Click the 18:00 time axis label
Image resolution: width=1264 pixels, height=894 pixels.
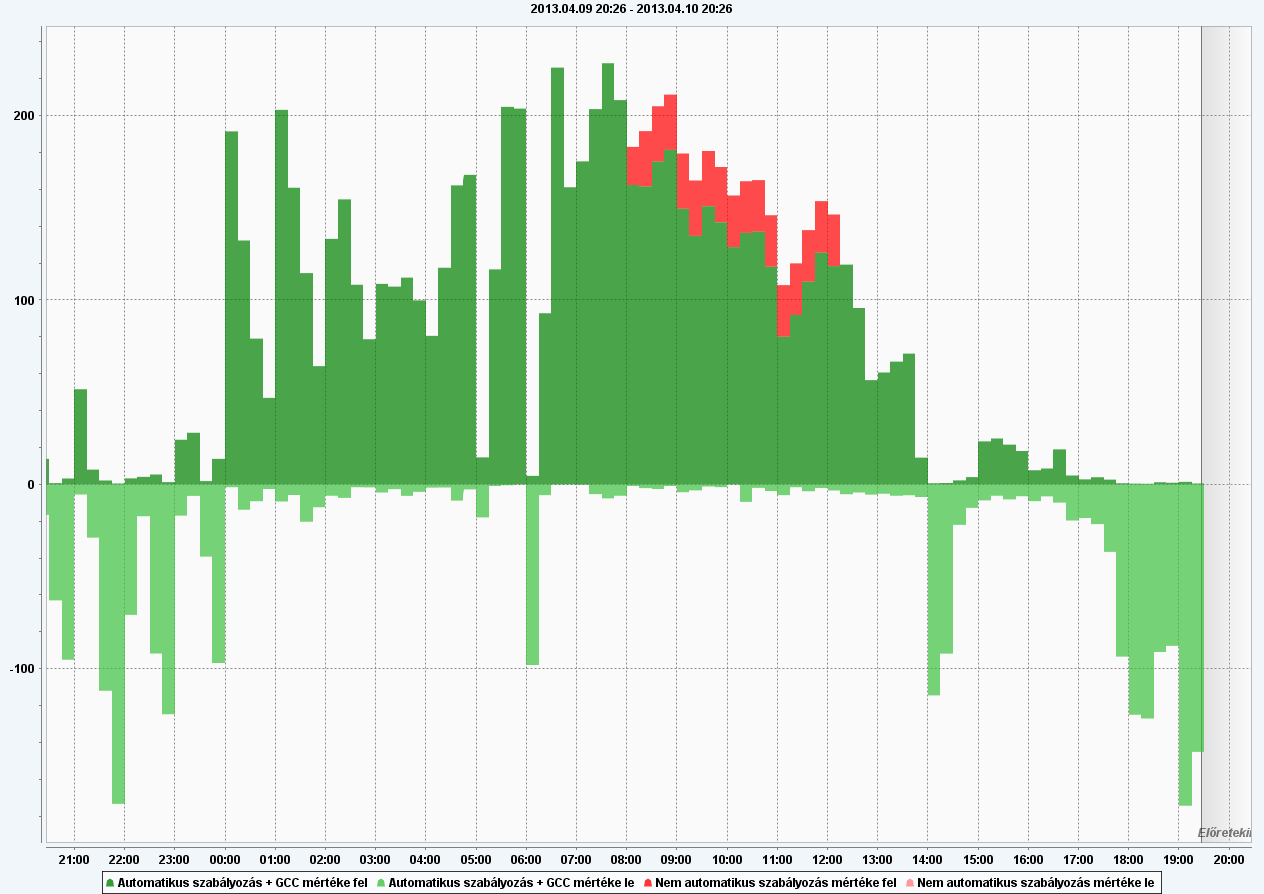pos(1128,859)
